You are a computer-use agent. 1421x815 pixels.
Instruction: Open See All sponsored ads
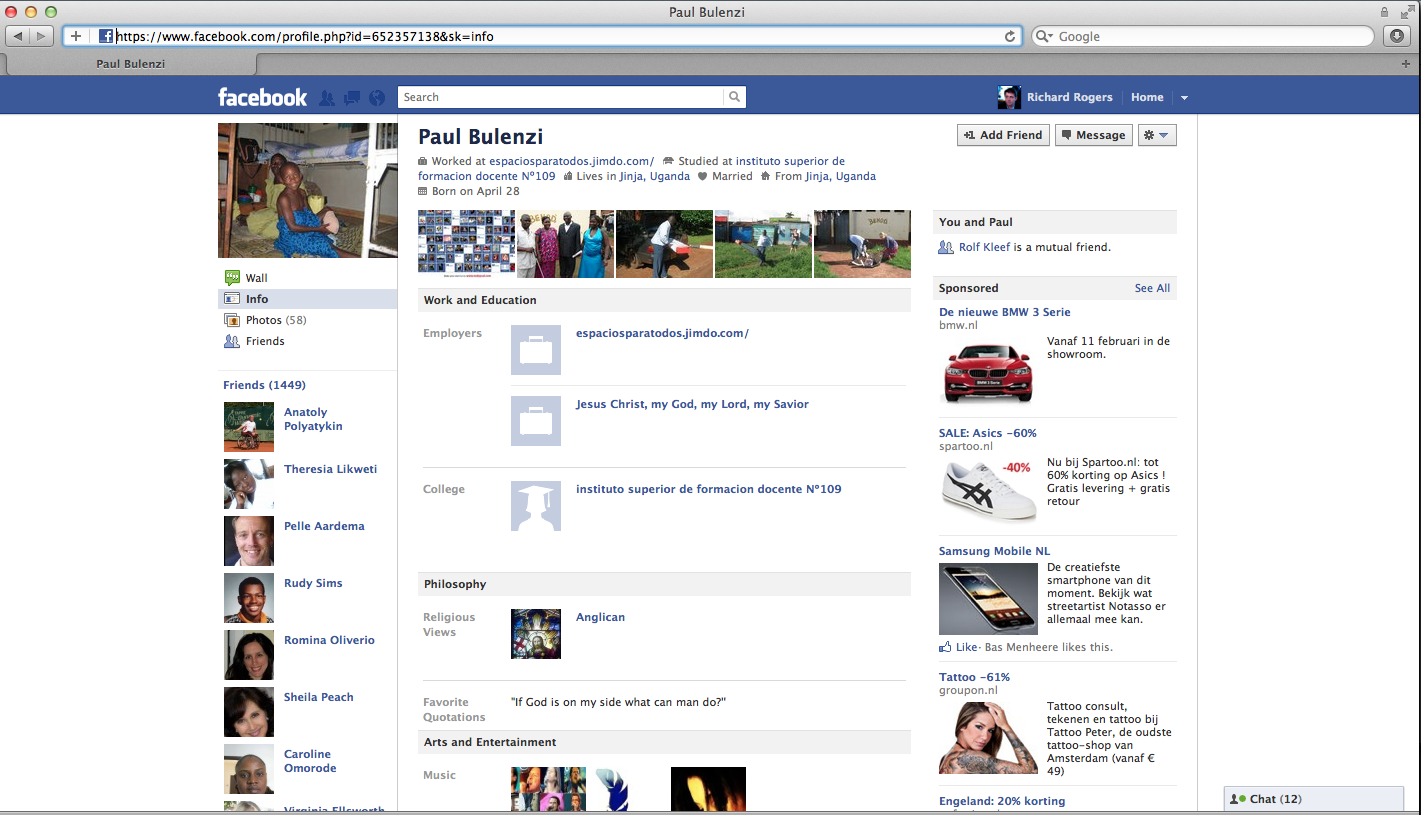coord(1152,288)
